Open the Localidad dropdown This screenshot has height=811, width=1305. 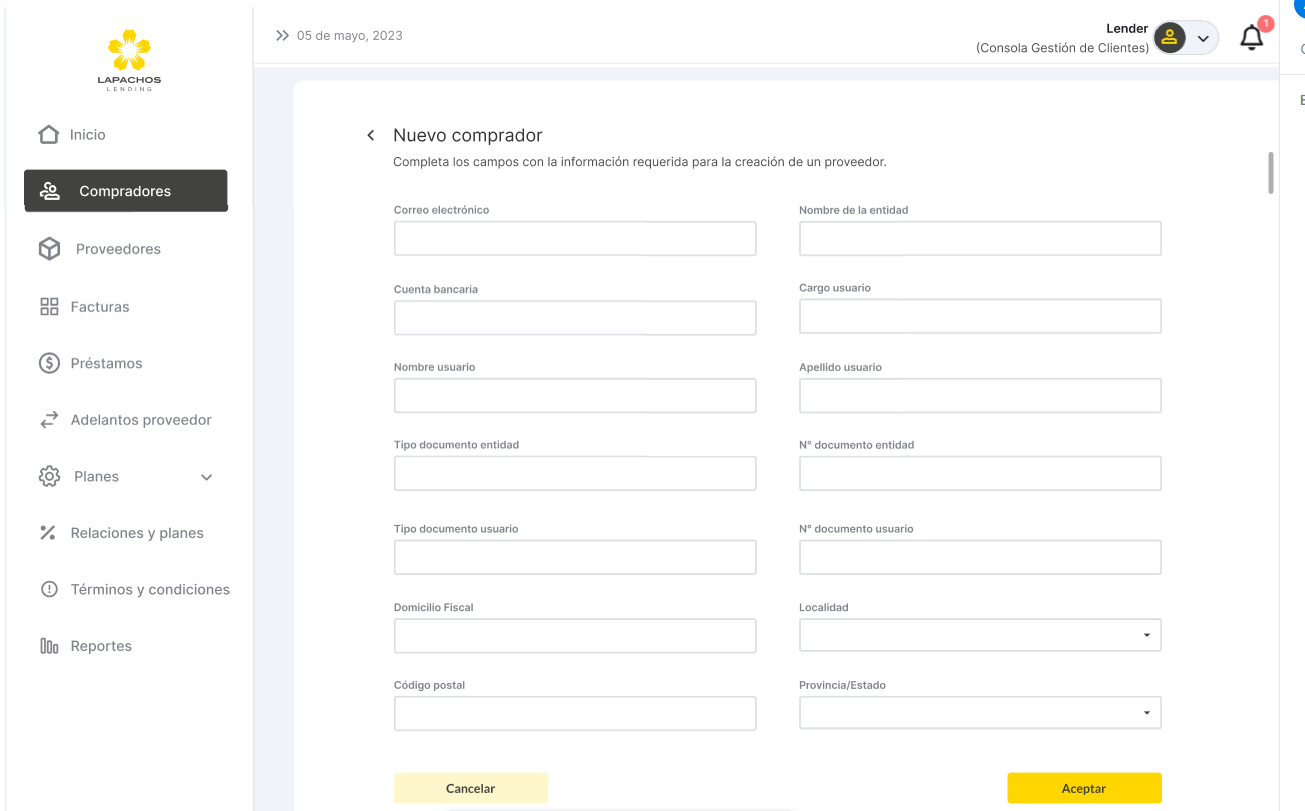click(979, 635)
